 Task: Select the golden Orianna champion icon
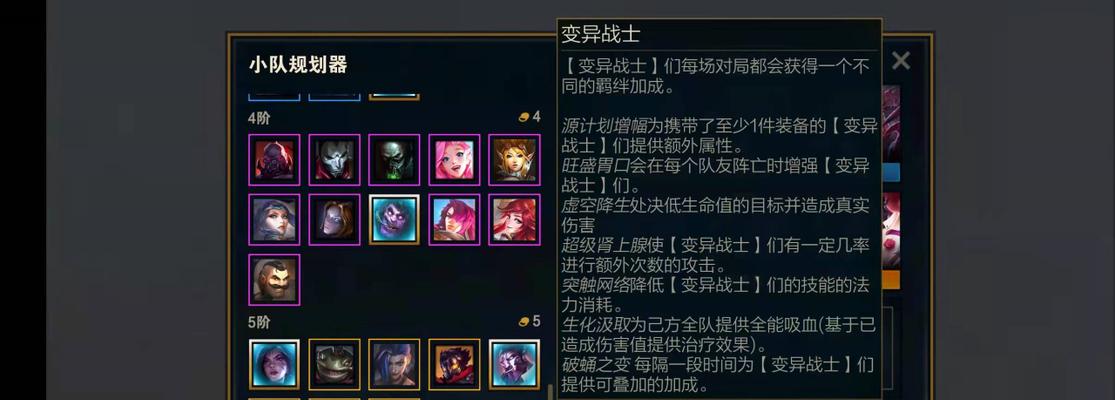[514, 160]
